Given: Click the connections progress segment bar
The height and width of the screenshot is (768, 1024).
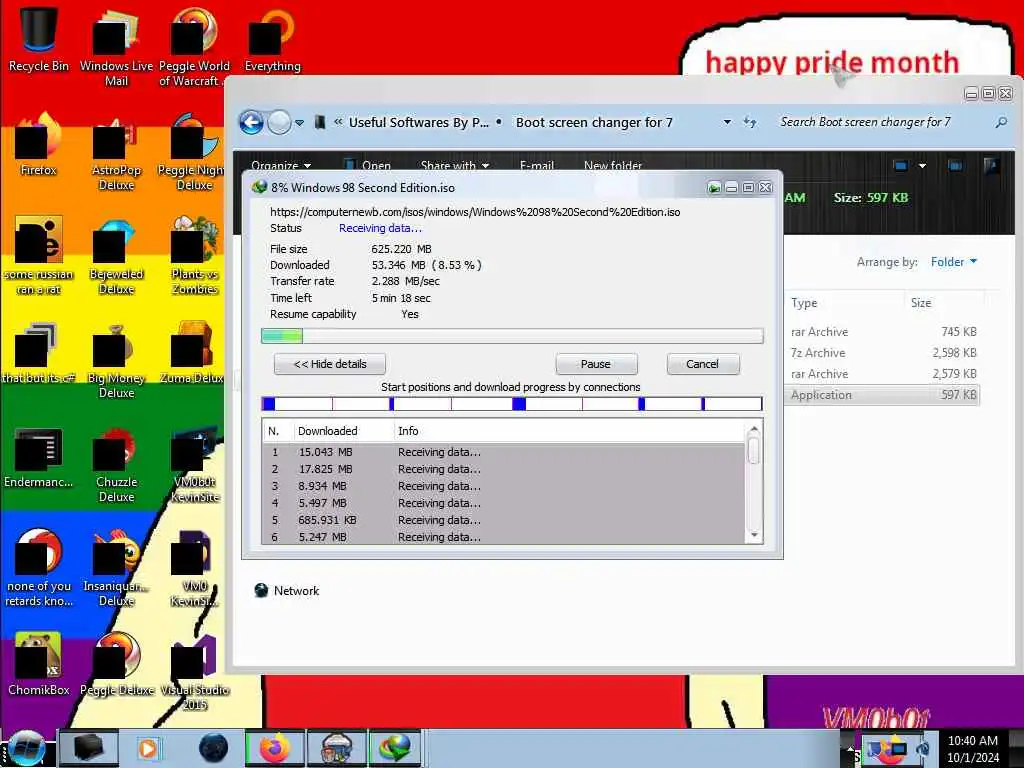Looking at the screenshot, I should point(512,404).
